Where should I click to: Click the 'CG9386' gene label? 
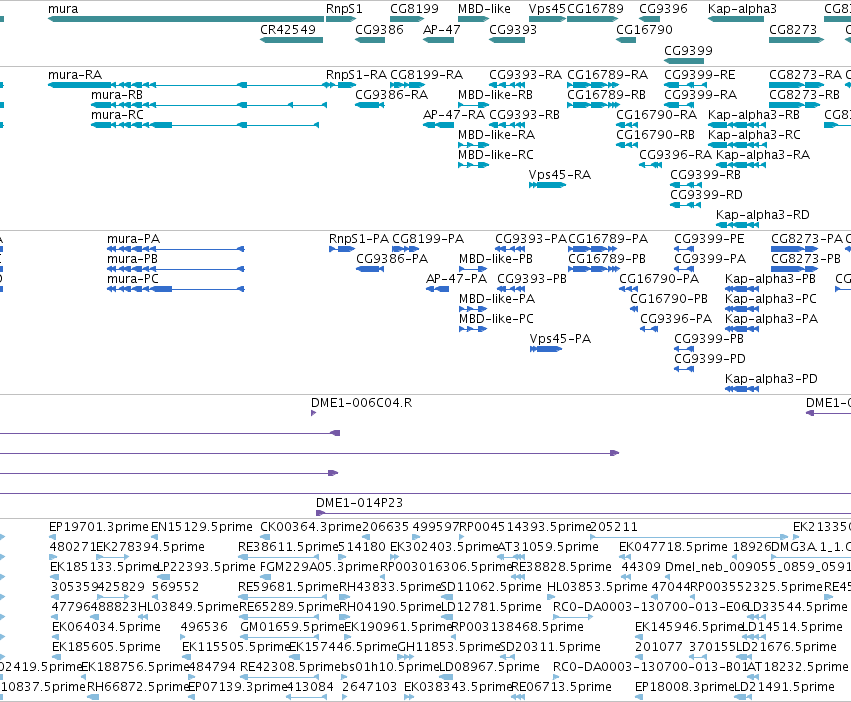coord(379,30)
